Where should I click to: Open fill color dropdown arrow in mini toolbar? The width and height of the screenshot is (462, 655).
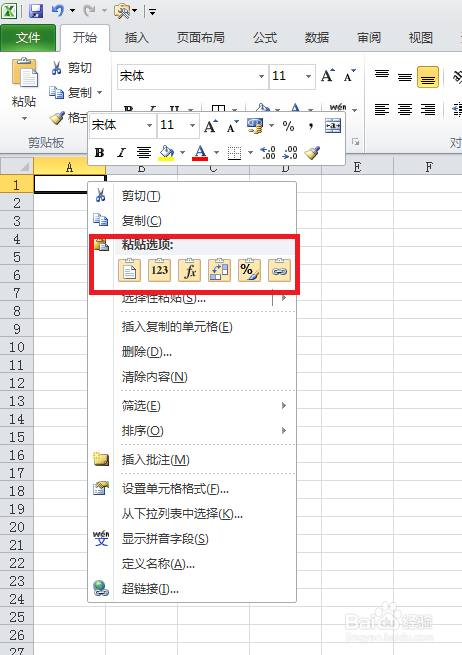click(182, 153)
